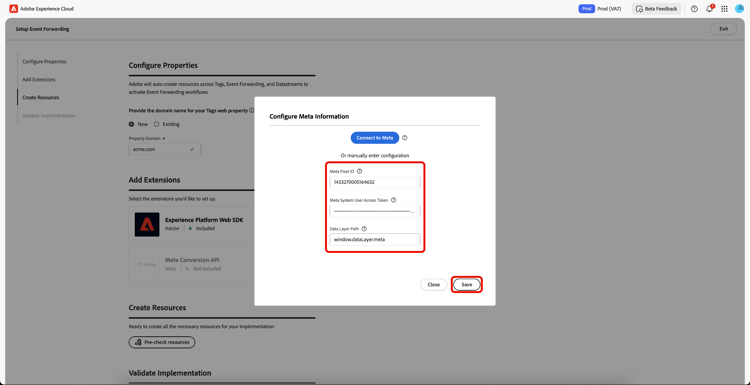This screenshot has width=750, height=385.
Task: Click the Experience Platform Web SDK card title
Action: tap(204, 220)
